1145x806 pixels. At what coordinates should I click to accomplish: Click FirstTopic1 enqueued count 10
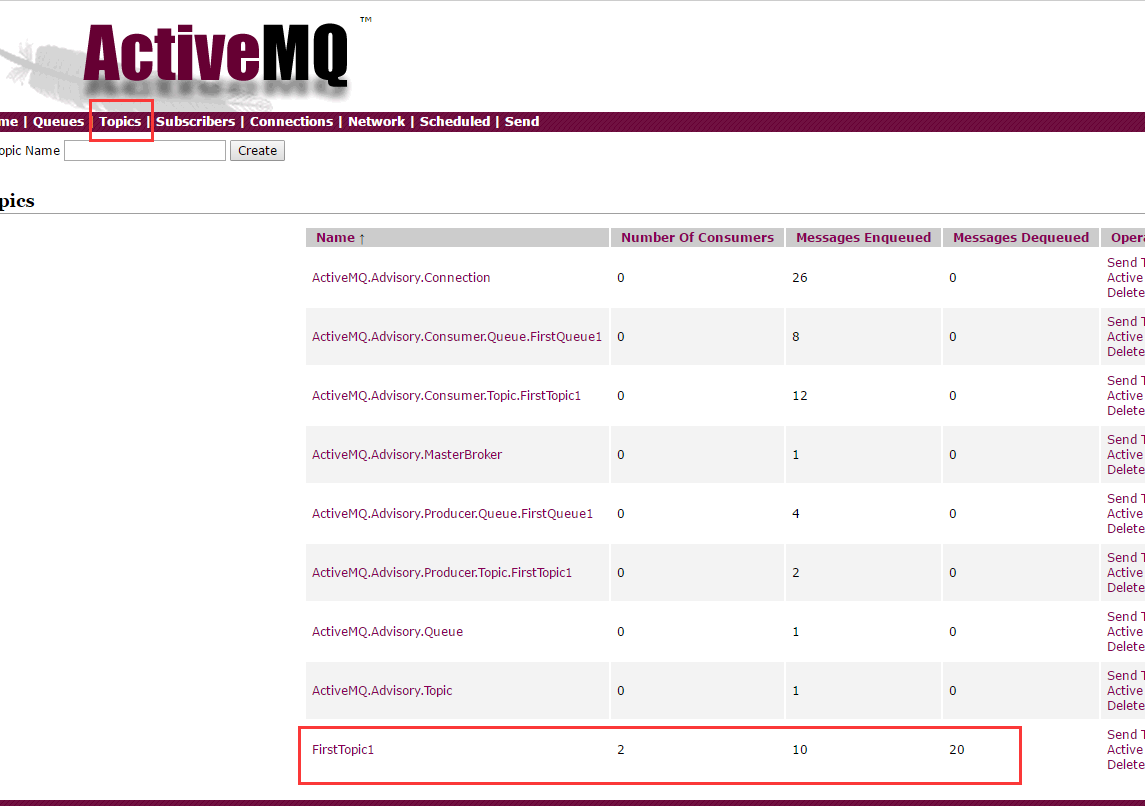coord(800,750)
